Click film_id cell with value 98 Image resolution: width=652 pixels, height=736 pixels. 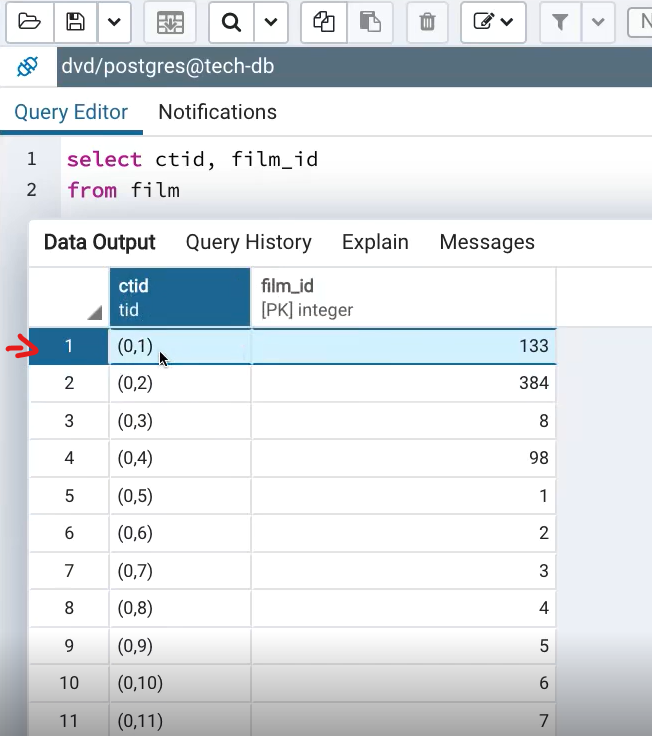pos(404,458)
